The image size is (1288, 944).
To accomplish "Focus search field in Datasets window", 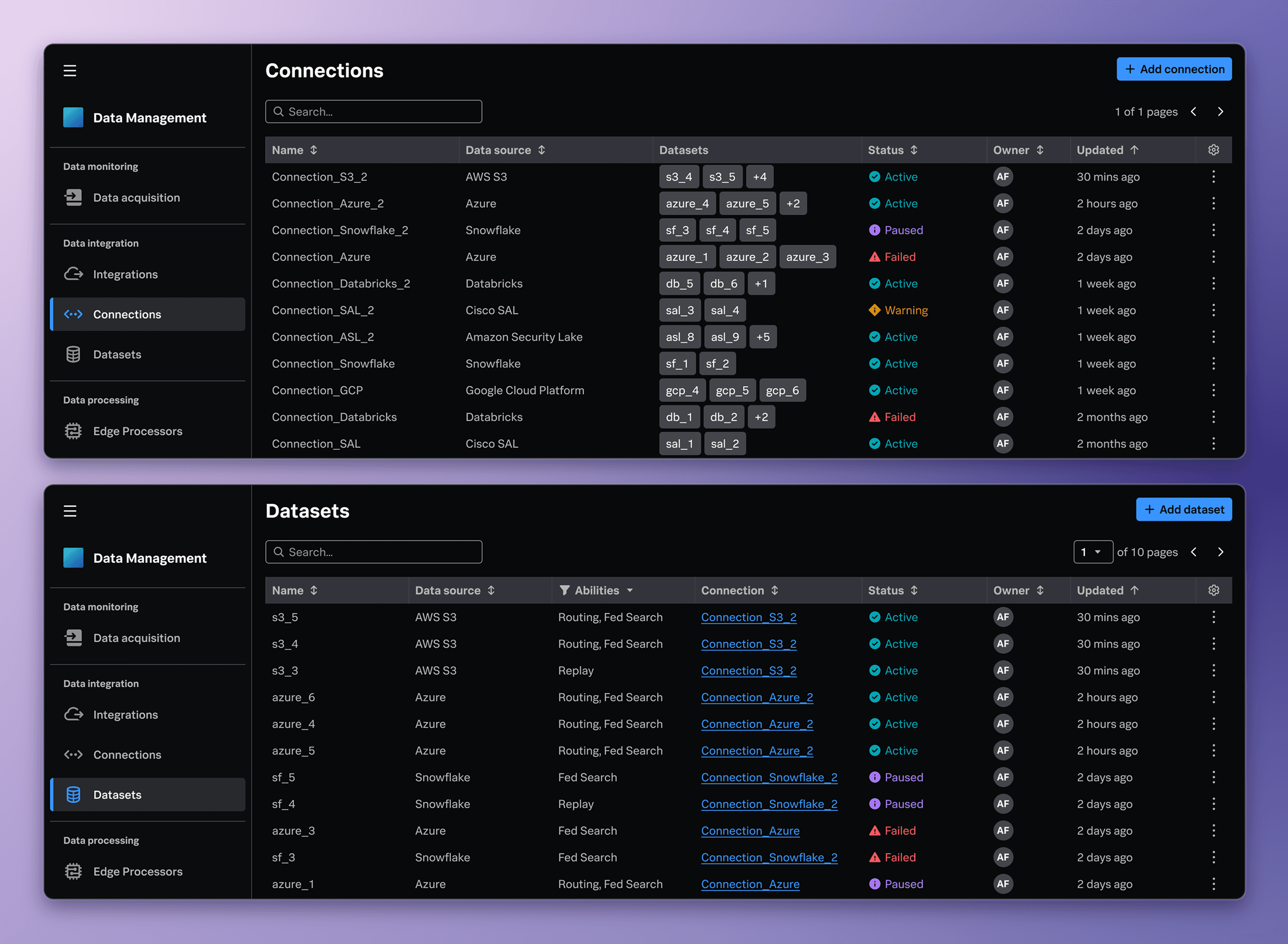I will tap(373, 552).
